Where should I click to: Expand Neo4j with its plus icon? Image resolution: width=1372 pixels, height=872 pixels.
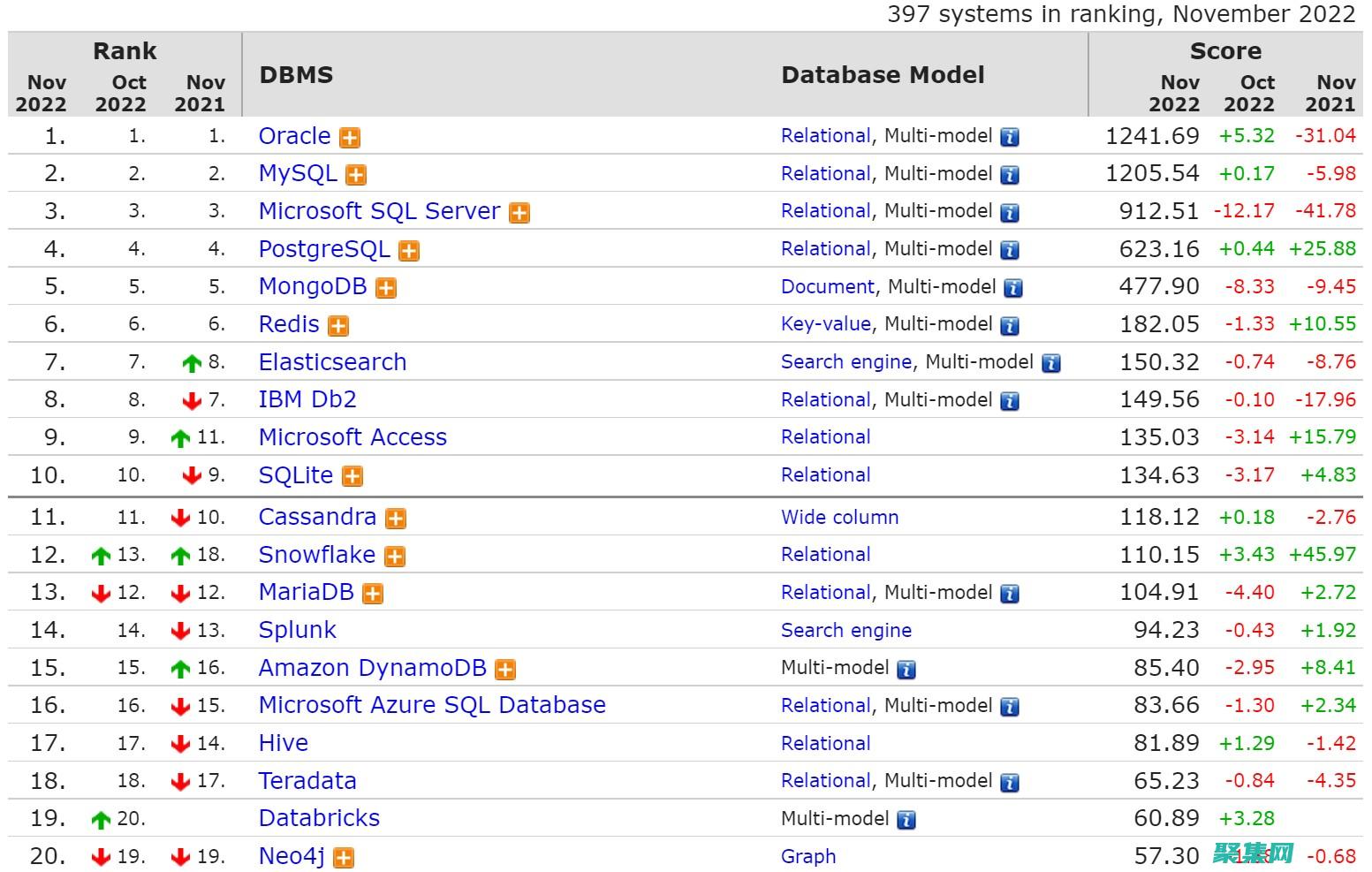tap(344, 858)
